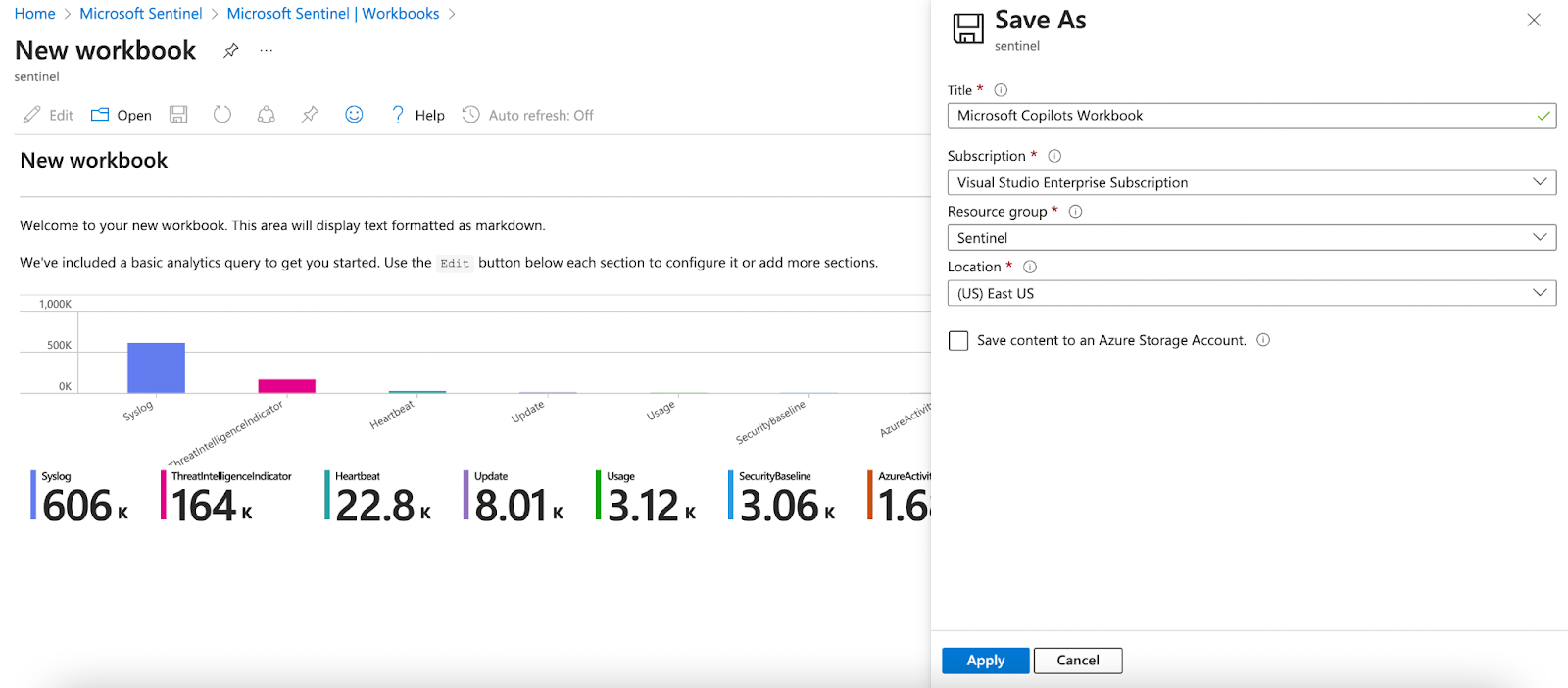Click the Update 8.01 K tile
The width and height of the screenshot is (1568, 688).
coord(514,497)
